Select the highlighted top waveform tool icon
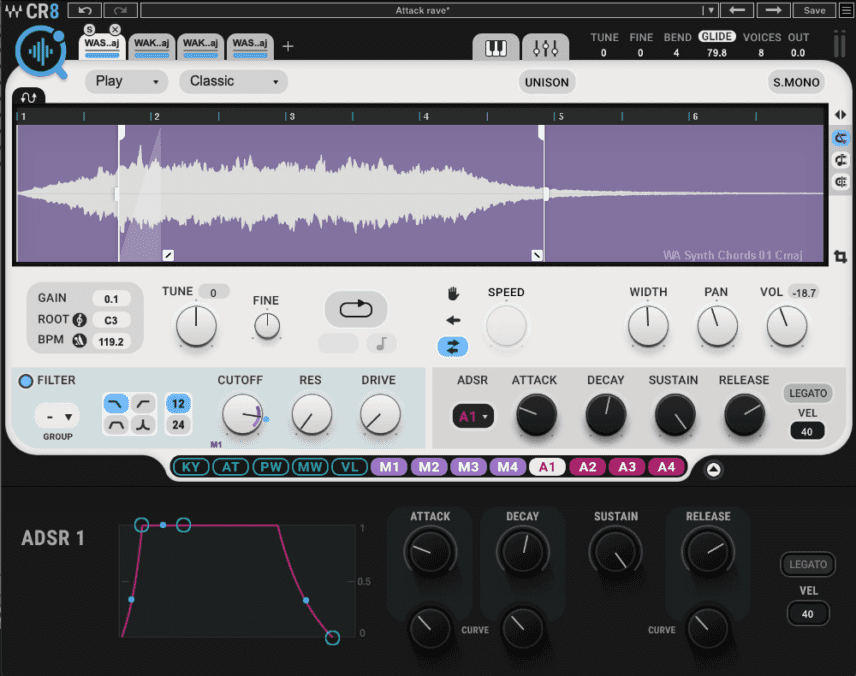The width and height of the screenshot is (856, 676). (841, 139)
